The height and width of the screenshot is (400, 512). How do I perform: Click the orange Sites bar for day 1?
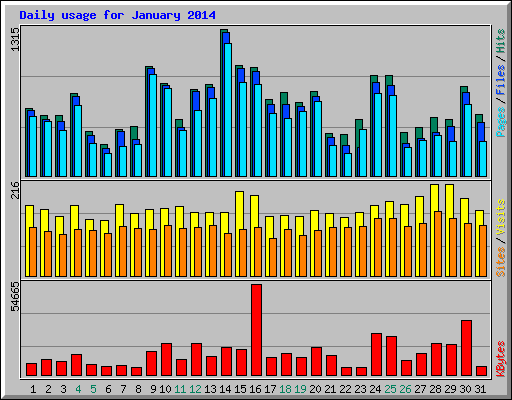click(x=33, y=252)
